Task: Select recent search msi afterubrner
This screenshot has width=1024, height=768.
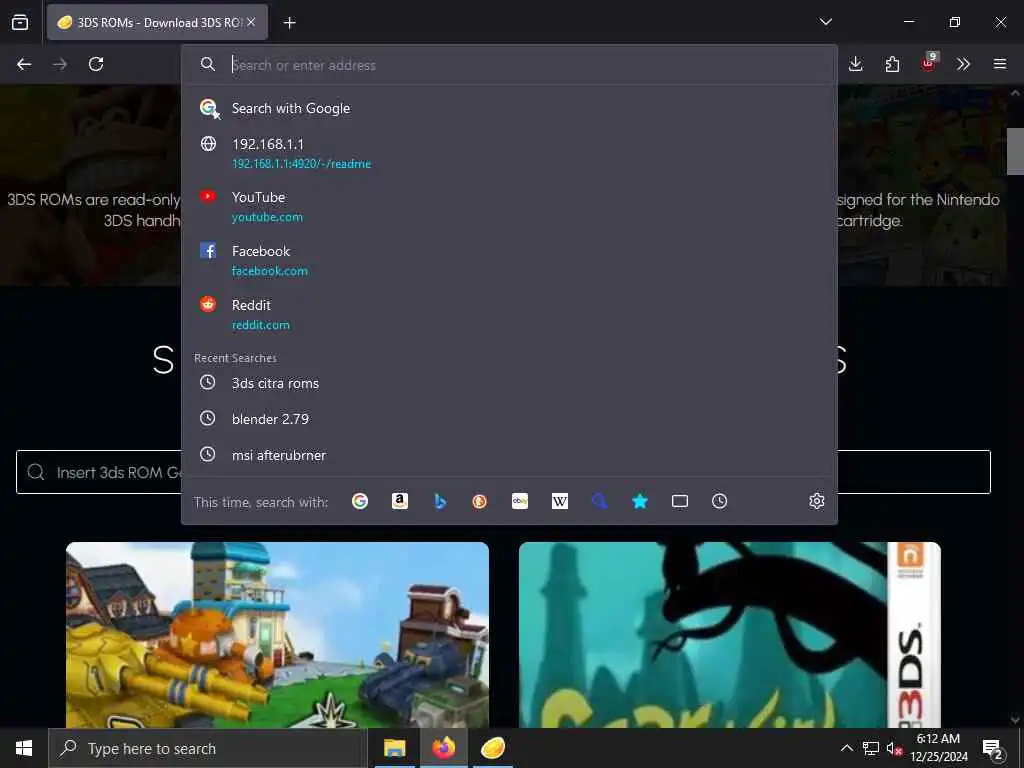Action: [x=509, y=455]
